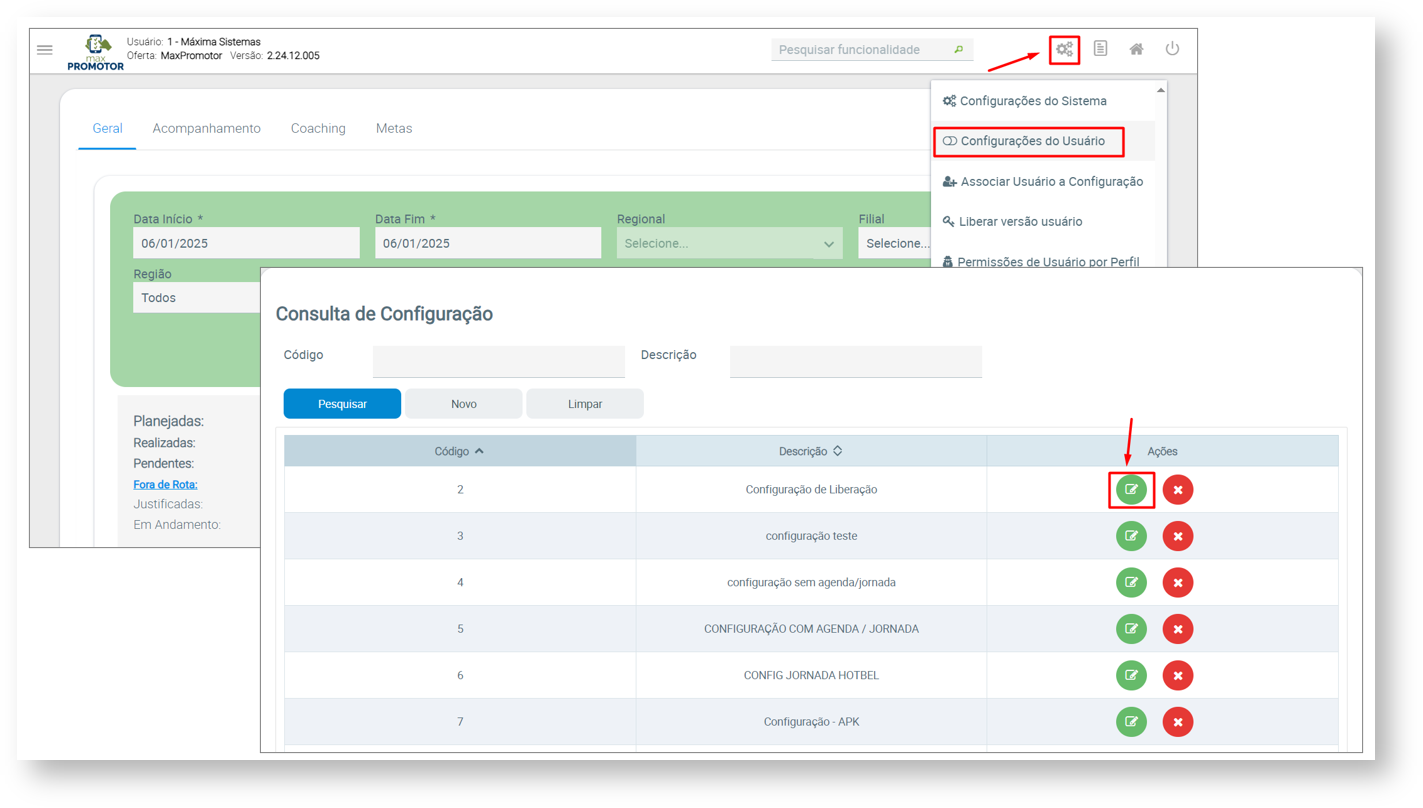Screen dimensions: 1423x808
Task: Click the 'Pendentes:' label
Action: (x=163, y=464)
